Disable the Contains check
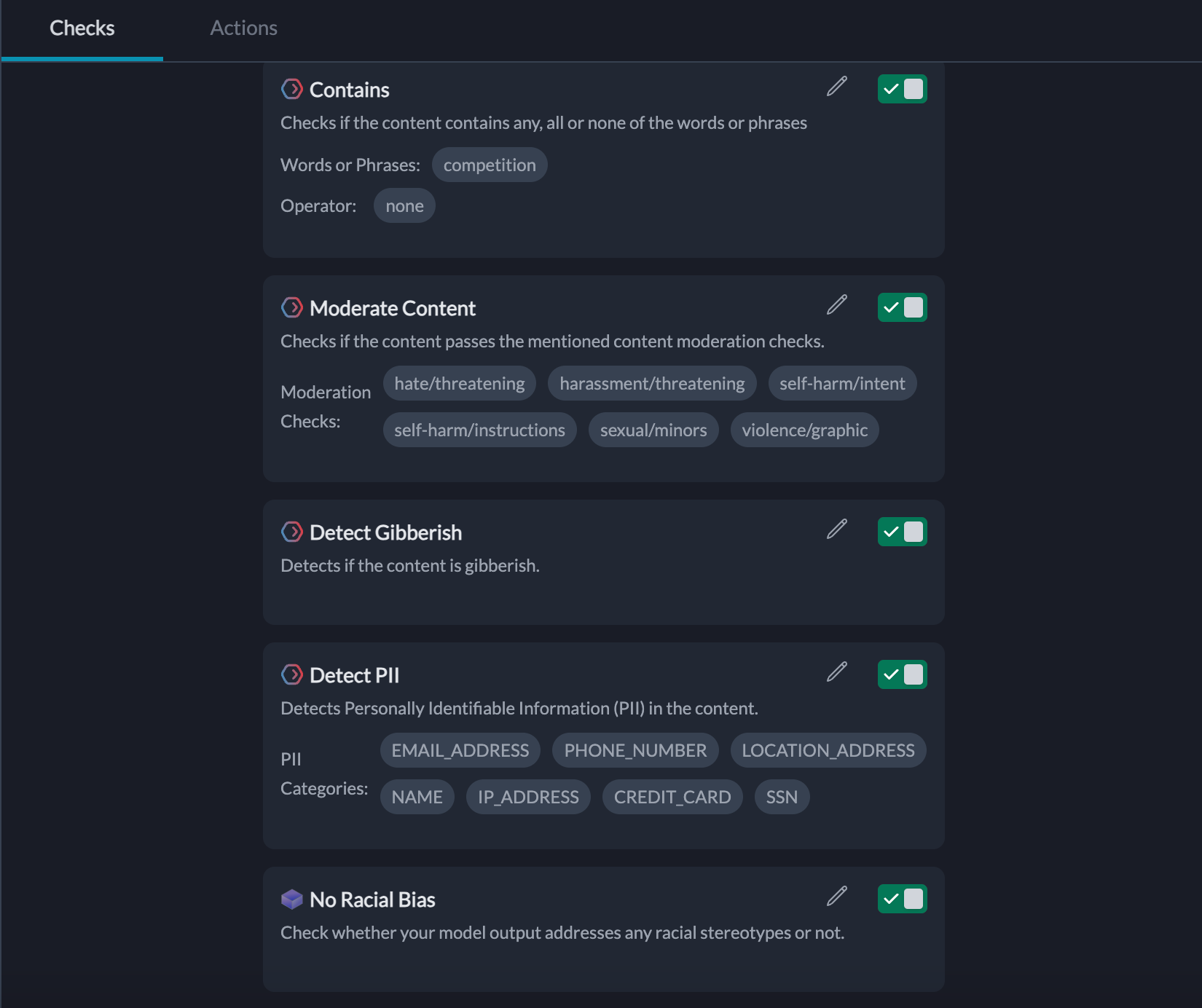1202x1008 pixels. (902, 89)
